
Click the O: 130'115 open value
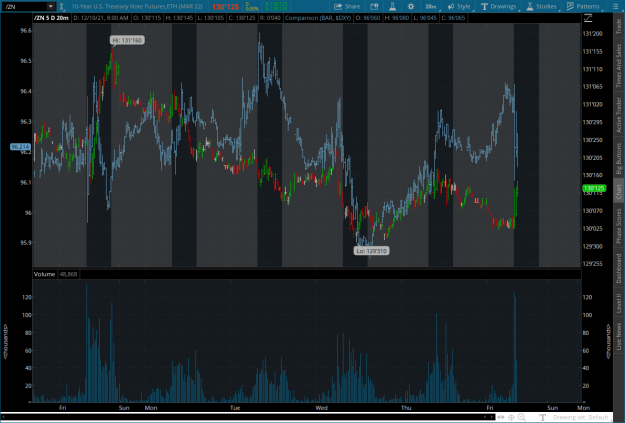coord(147,18)
